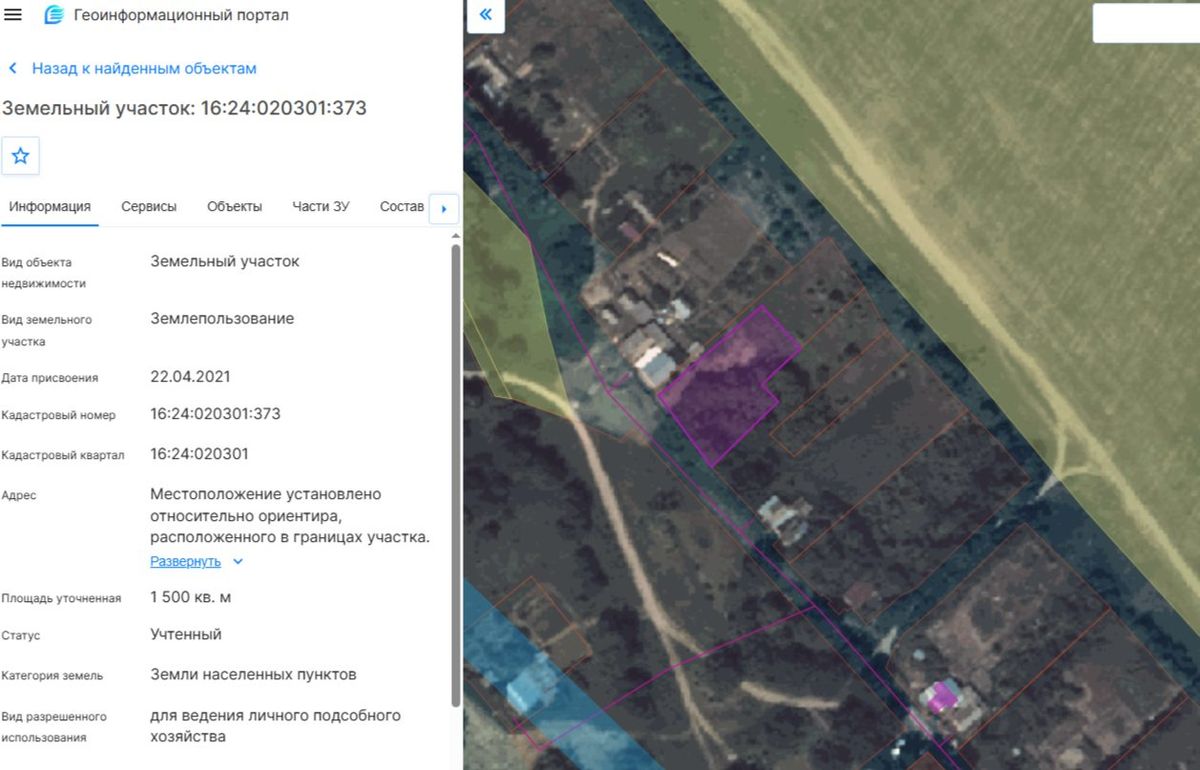Click the chevron next to Развернуть
The image size is (1200, 770).
pos(237,562)
